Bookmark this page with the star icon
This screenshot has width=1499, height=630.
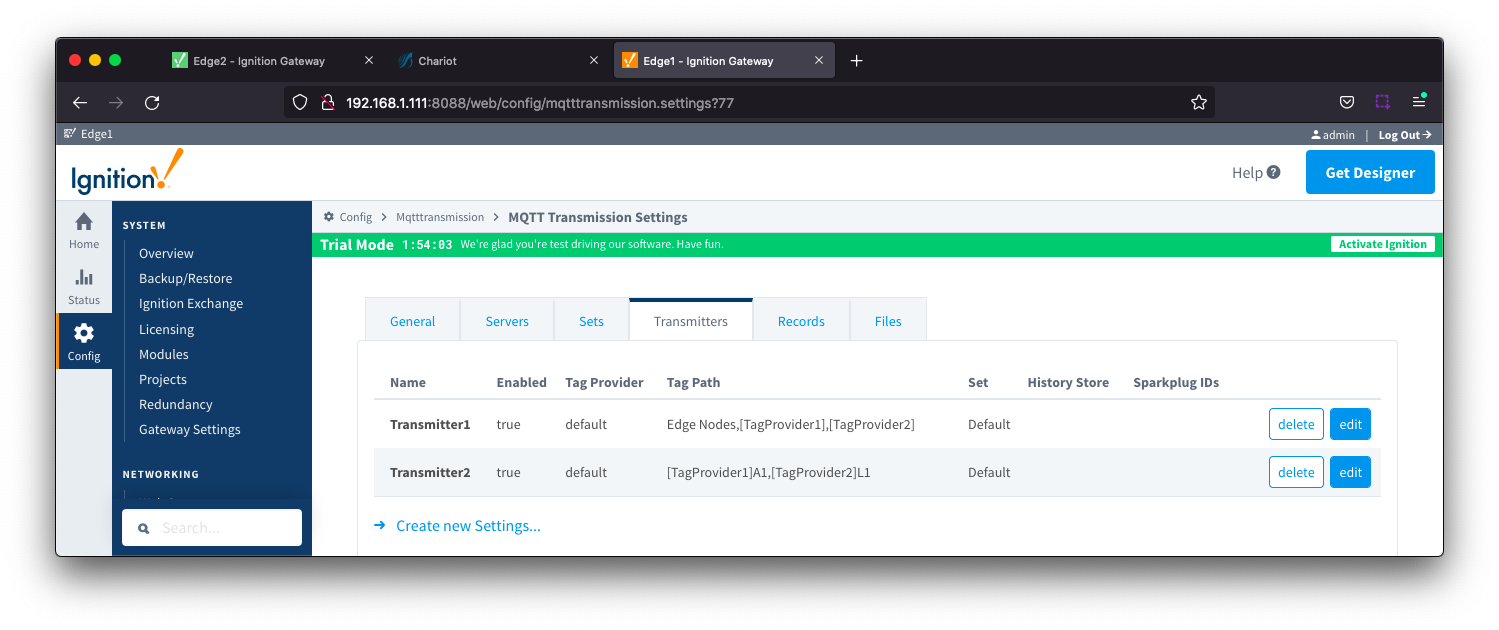[1198, 102]
